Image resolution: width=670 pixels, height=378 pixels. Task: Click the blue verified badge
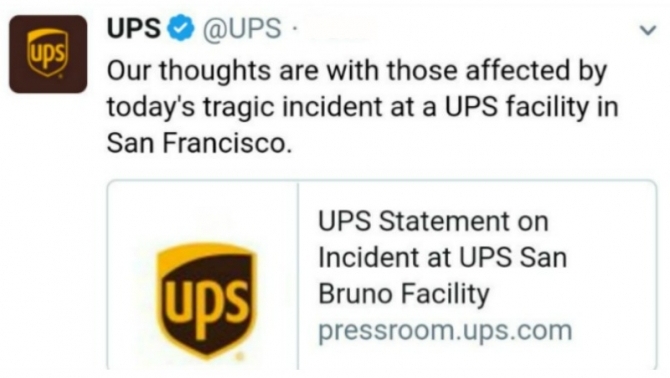[181, 28]
